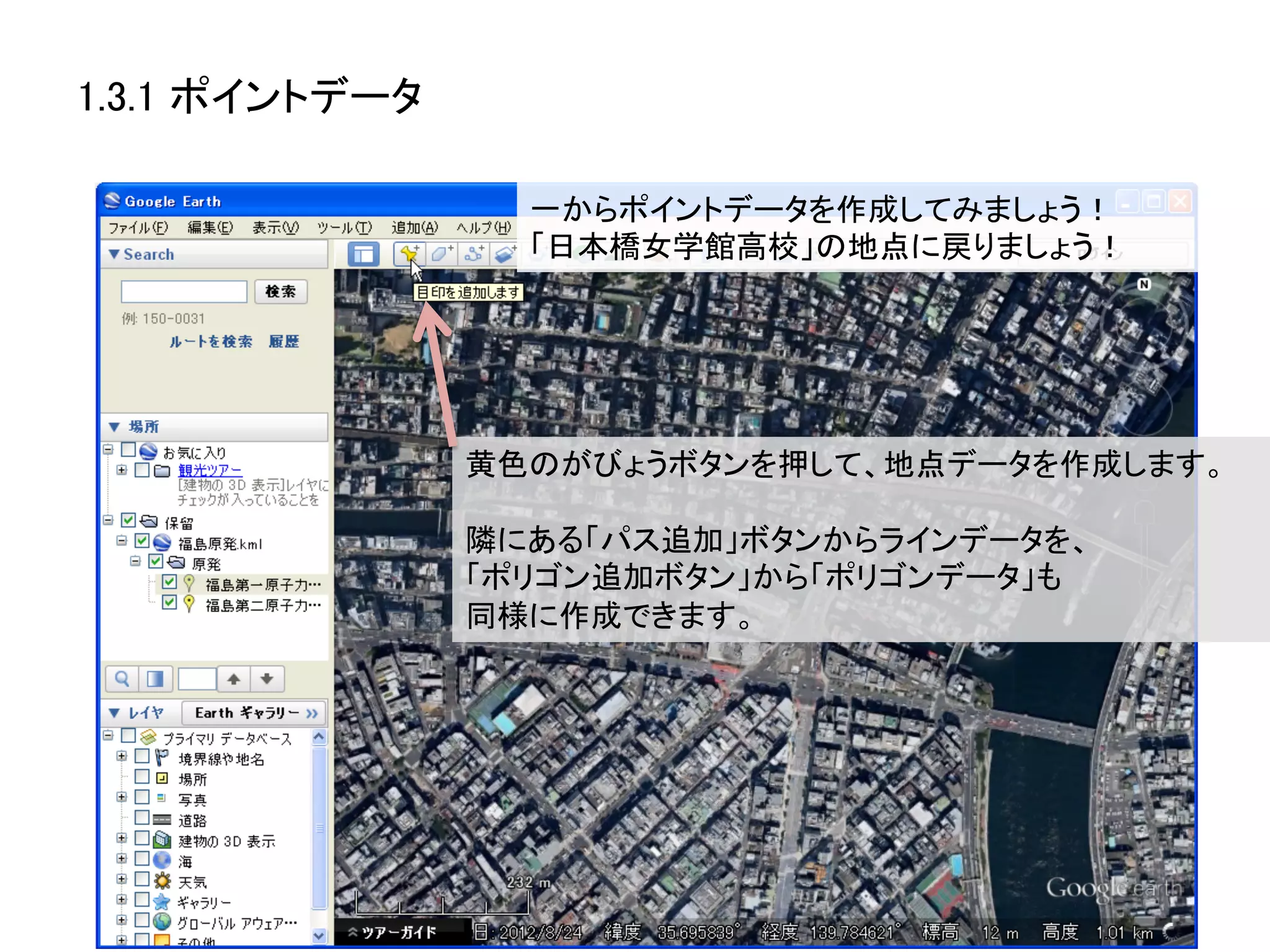Collapse the Search panel triangle
Viewport: 1270px width, 952px height.
(114, 254)
